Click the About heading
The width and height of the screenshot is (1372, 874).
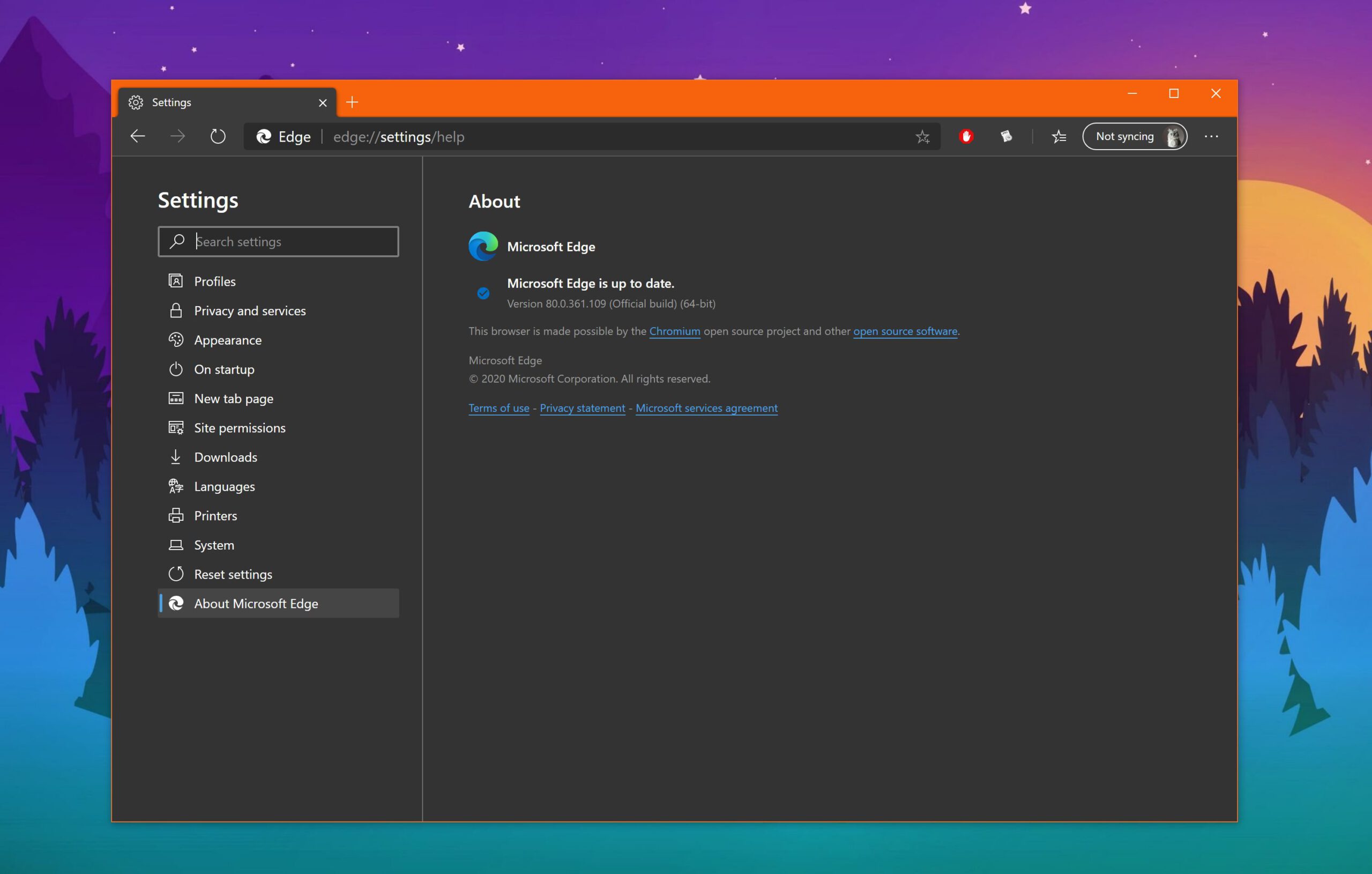tap(494, 201)
